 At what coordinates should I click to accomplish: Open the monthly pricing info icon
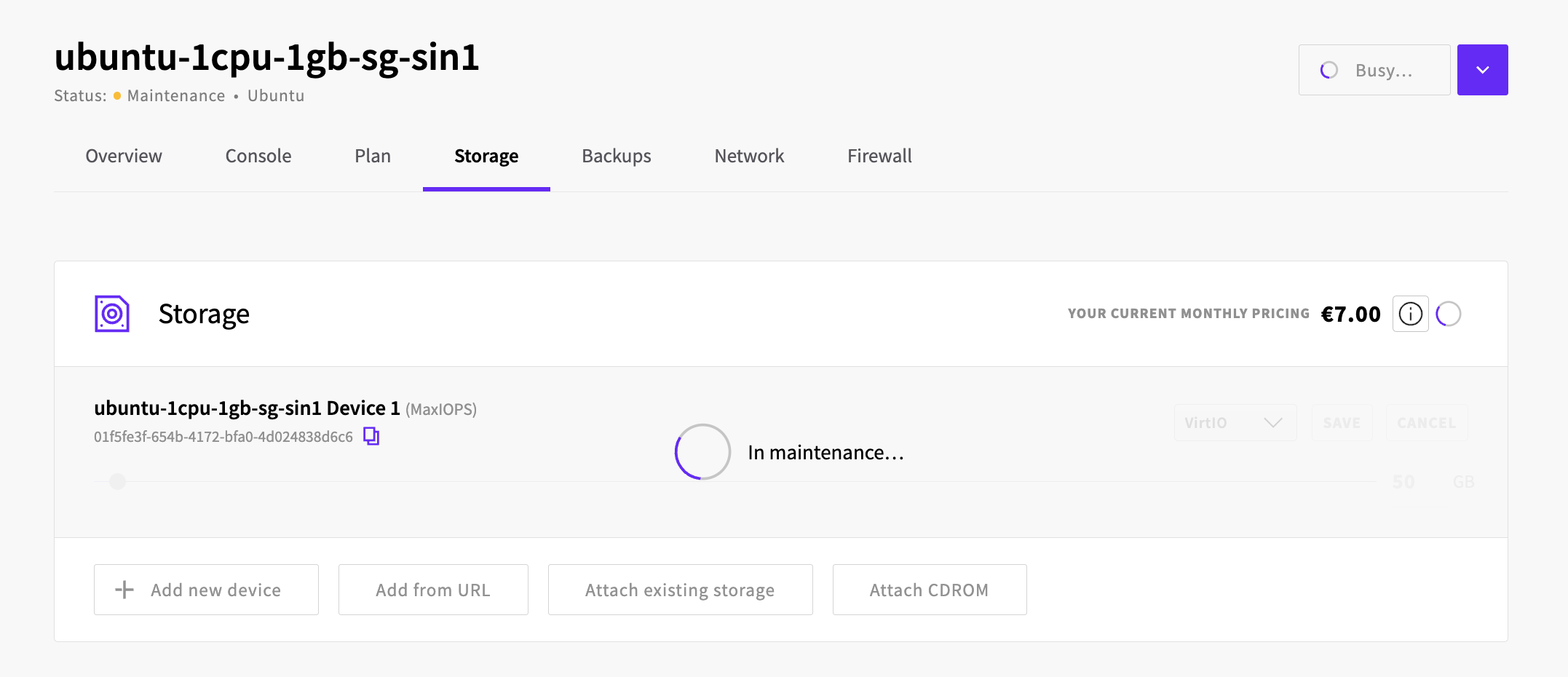[x=1410, y=314]
